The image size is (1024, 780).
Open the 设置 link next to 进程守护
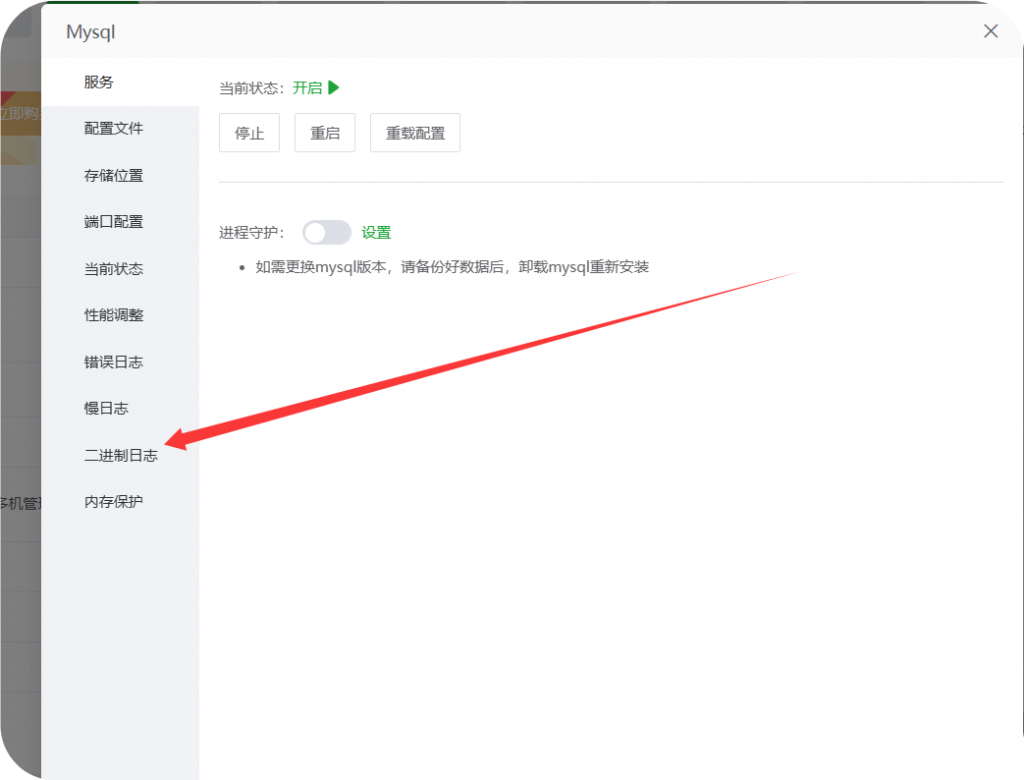(377, 231)
